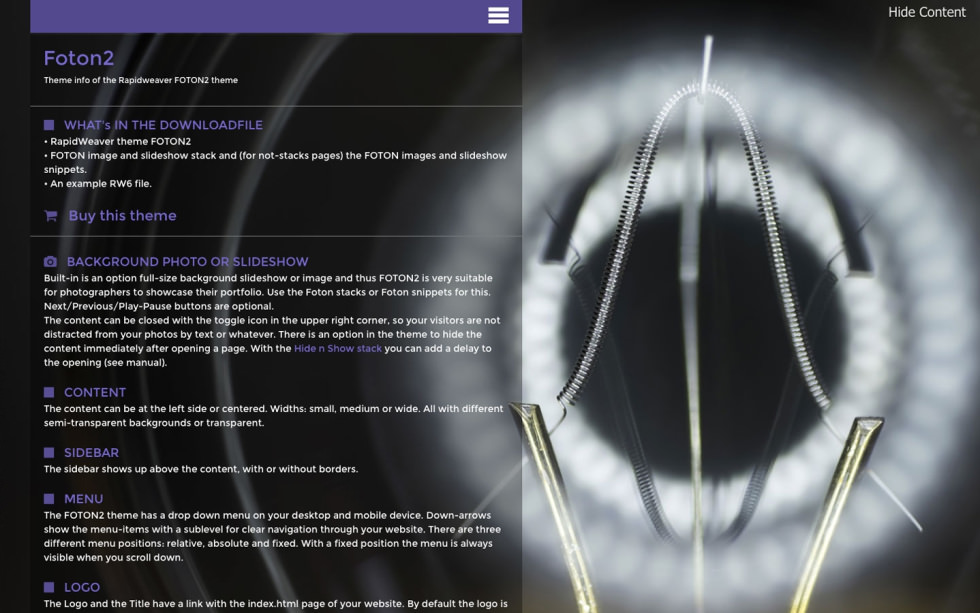Image resolution: width=980 pixels, height=613 pixels.
Task: Click the Foton2 site title
Action: click(x=79, y=58)
